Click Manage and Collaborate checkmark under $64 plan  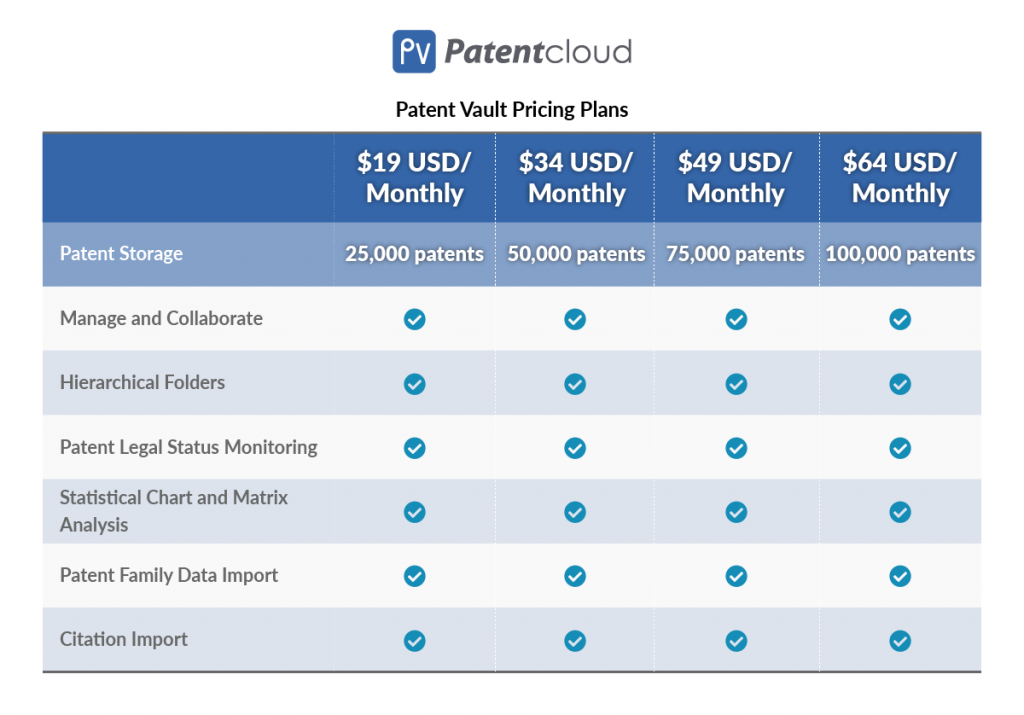click(x=901, y=319)
